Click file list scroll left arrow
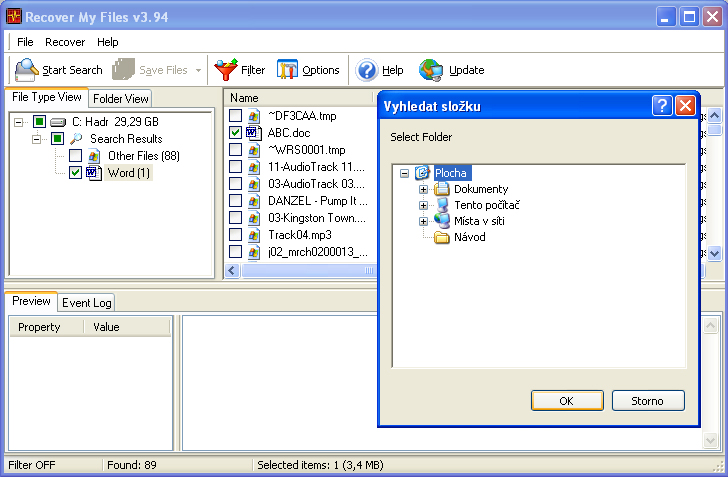Image resolution: width=728 pixels, height=477 pixels. [233, 270]
